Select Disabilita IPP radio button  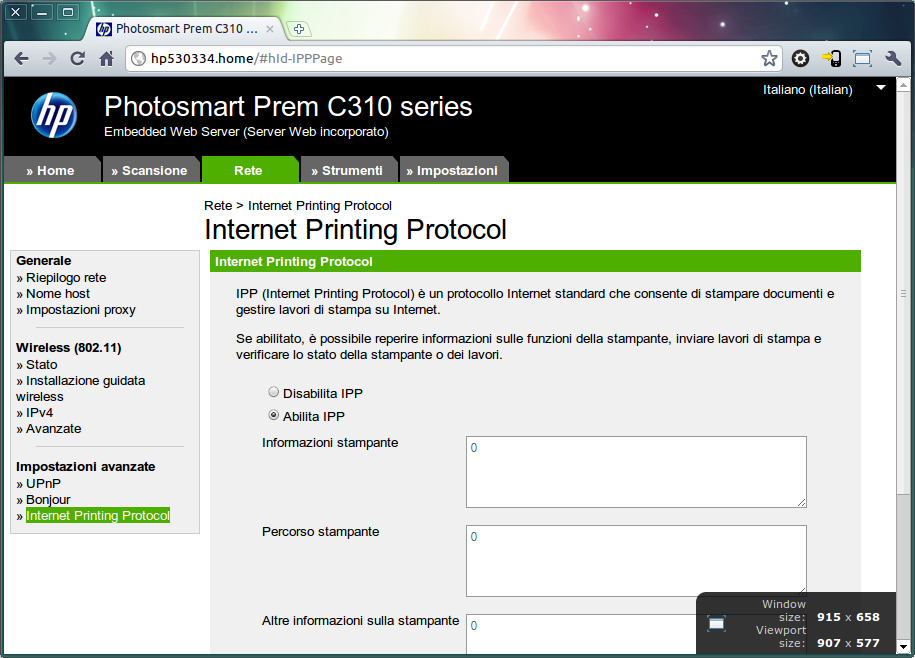pyautogui.click(x=273, y=392)
